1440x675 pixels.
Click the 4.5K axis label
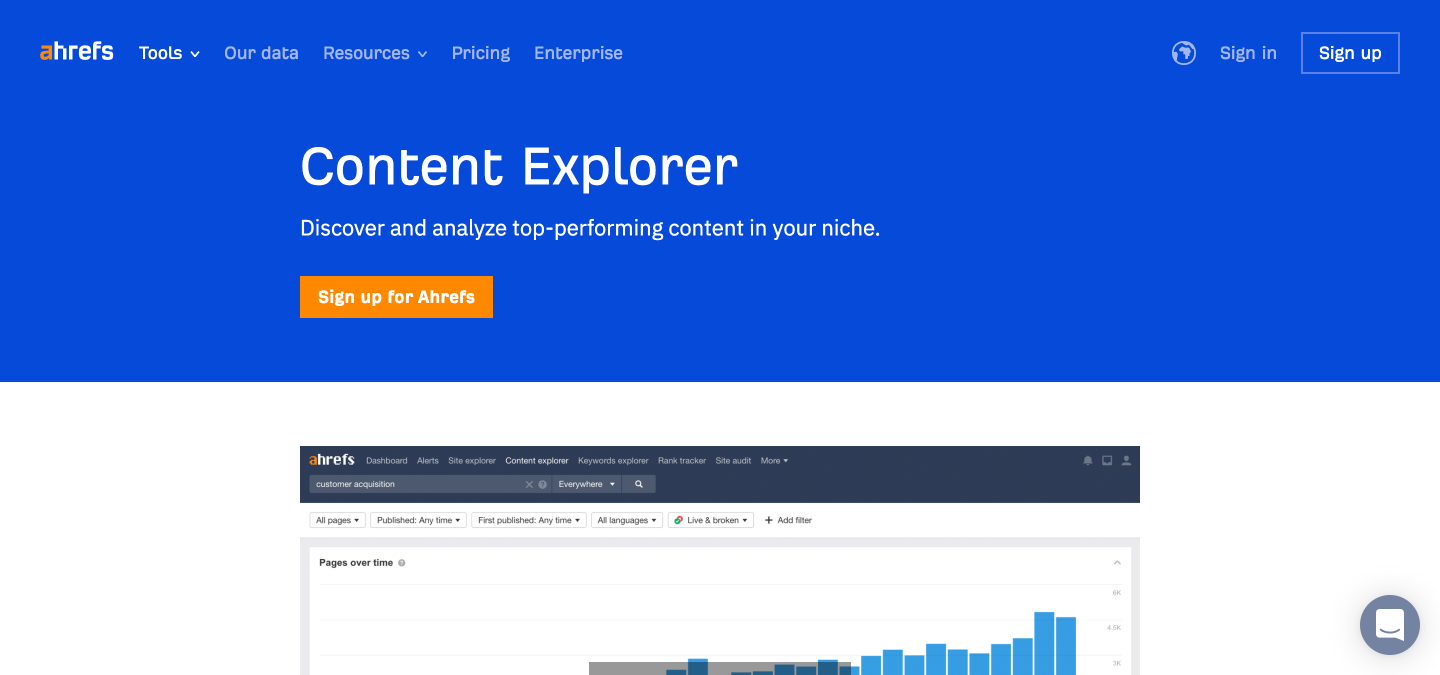(x=1114, y=628)
